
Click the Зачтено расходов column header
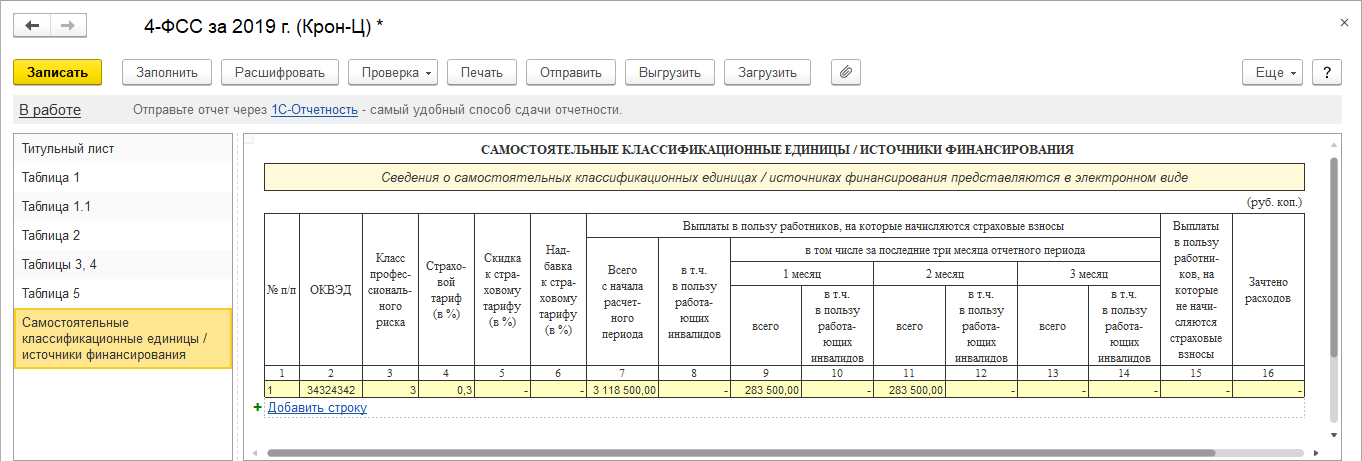[x=1268, y=290]
